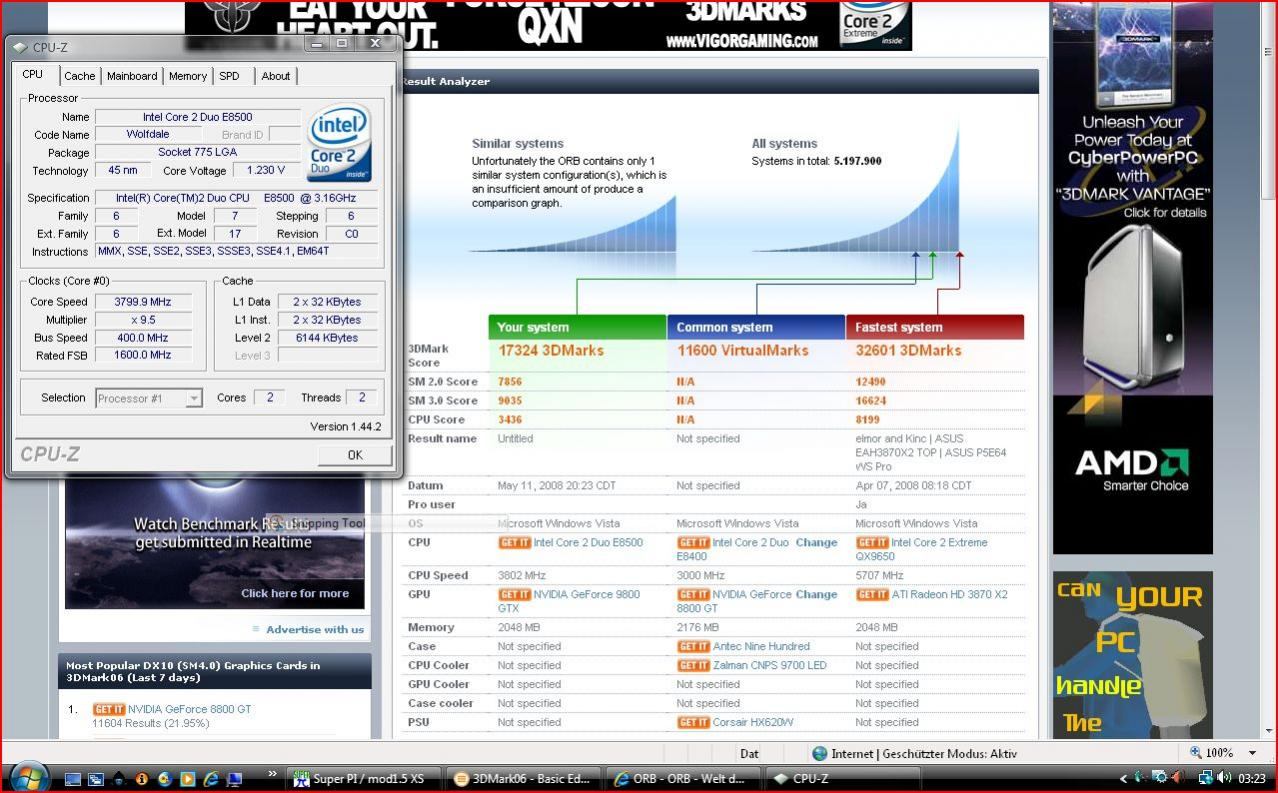This screenshot has height=793, width=1278.
Task: Switch to ORB browser window in taskbar
Action: (685, 779)
